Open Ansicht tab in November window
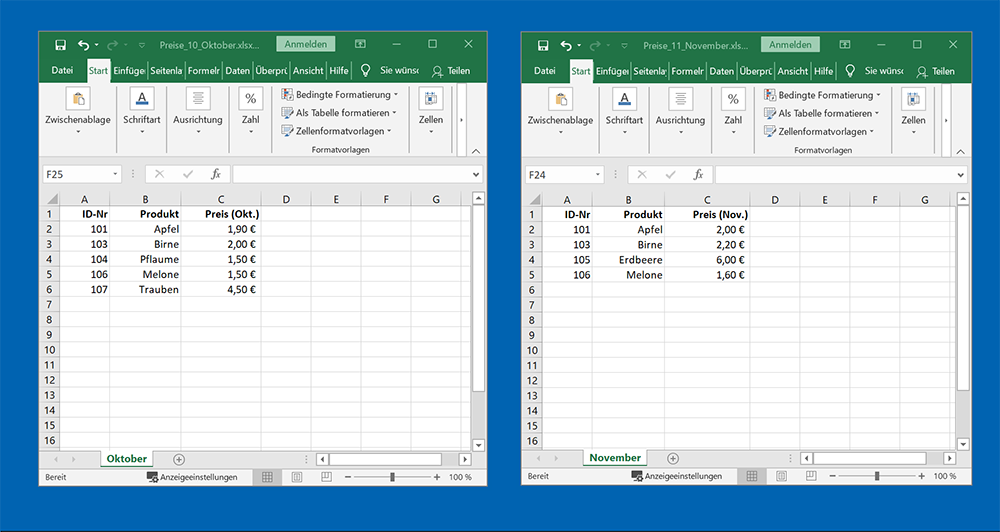This screenshot has height=532, width=1000. (793, 71)
